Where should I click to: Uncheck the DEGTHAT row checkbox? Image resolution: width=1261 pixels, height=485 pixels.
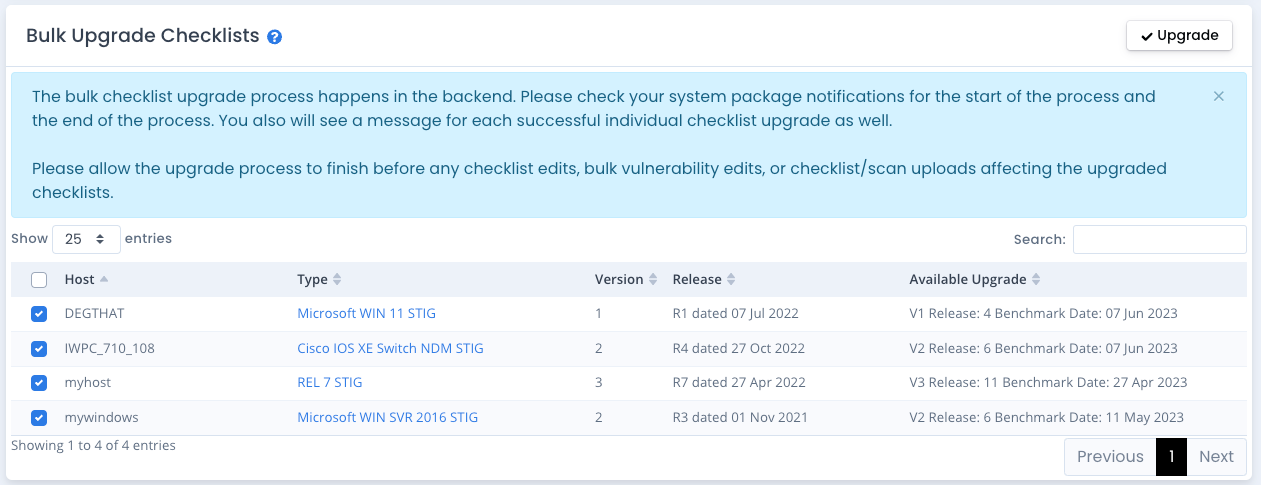point(39,314)
